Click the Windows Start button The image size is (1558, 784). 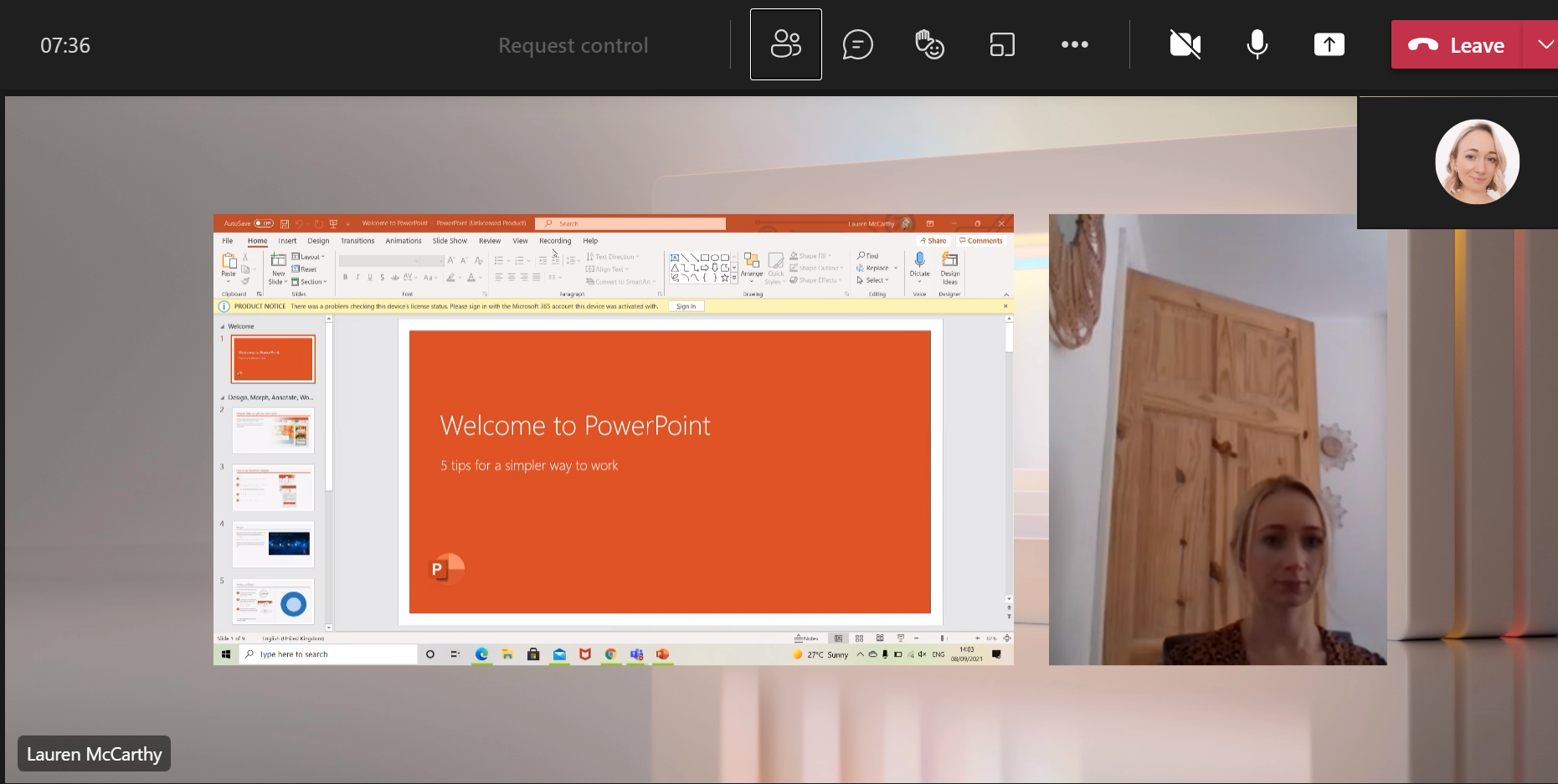coord(226,654)
